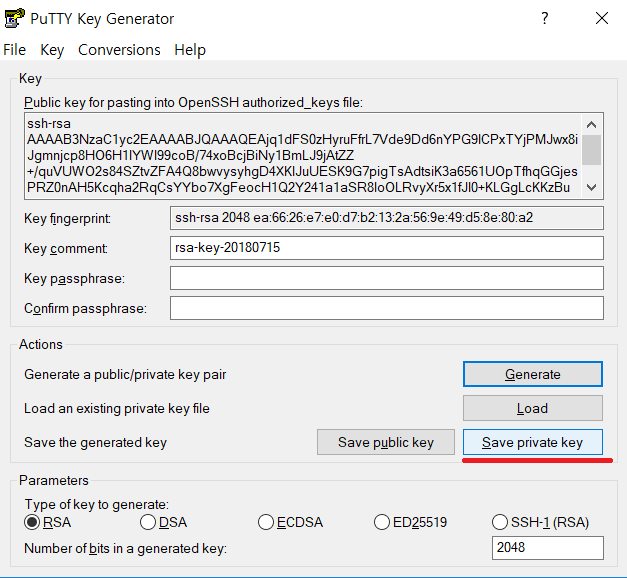The width and height of the screenshot is (627, 578).
Task: Click 'Type of key to generate:' label
Action: (x=97, y=504)
